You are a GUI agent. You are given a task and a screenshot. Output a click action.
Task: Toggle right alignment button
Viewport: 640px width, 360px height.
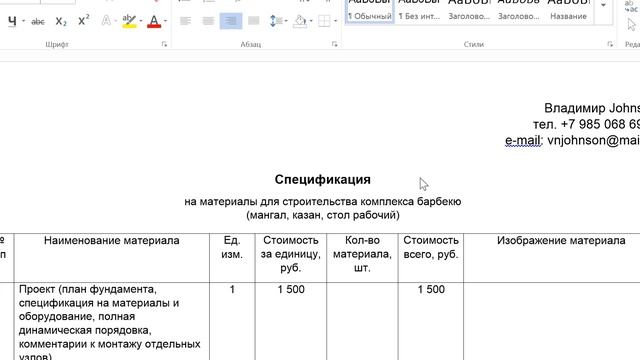231,21
